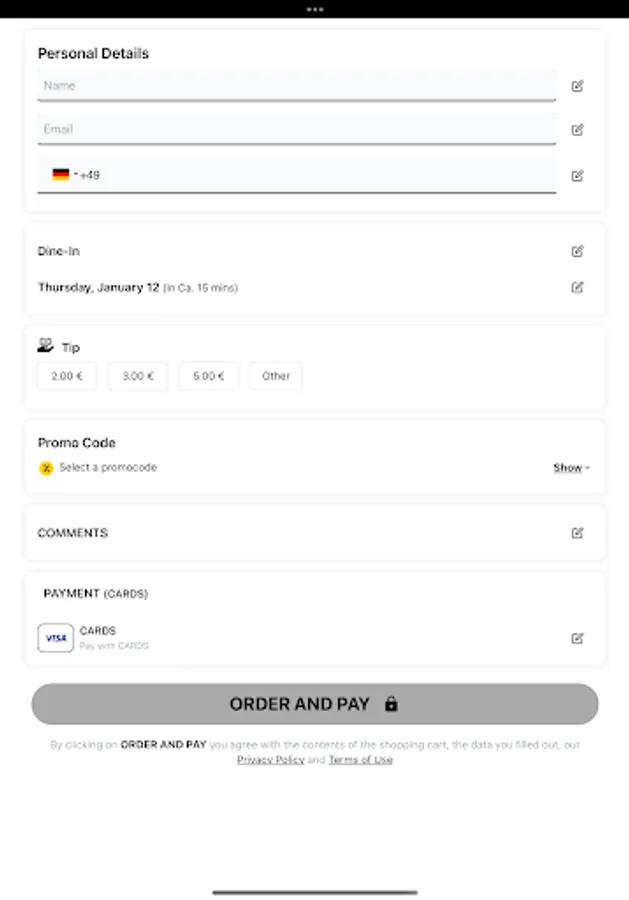Viewport: 629px width, 900px height.
Task: Edit the CARDS payment method
Action: click(x=577, y=638)
